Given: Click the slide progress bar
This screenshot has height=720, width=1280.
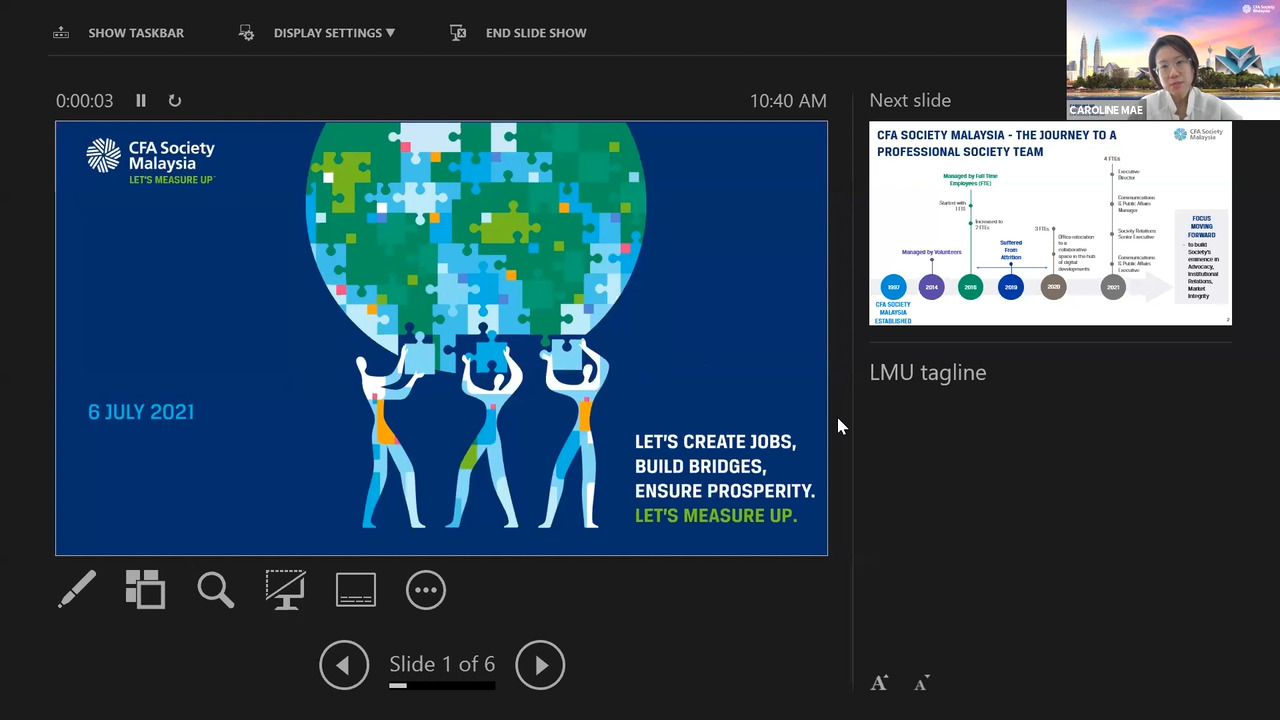Looking at the screenshot, I should 442,686.
